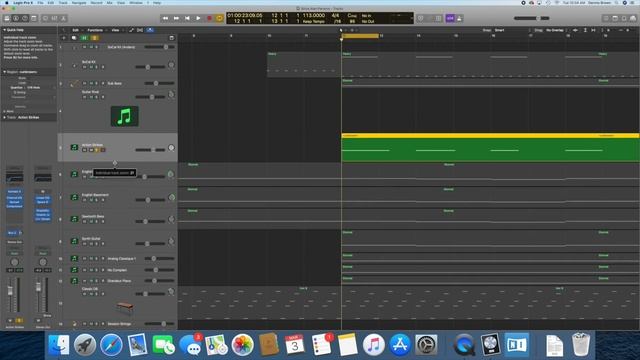The height and width of the screenshot is (360, 640).
Task: Select the green Action Strikes region
Action: point(490,147)
